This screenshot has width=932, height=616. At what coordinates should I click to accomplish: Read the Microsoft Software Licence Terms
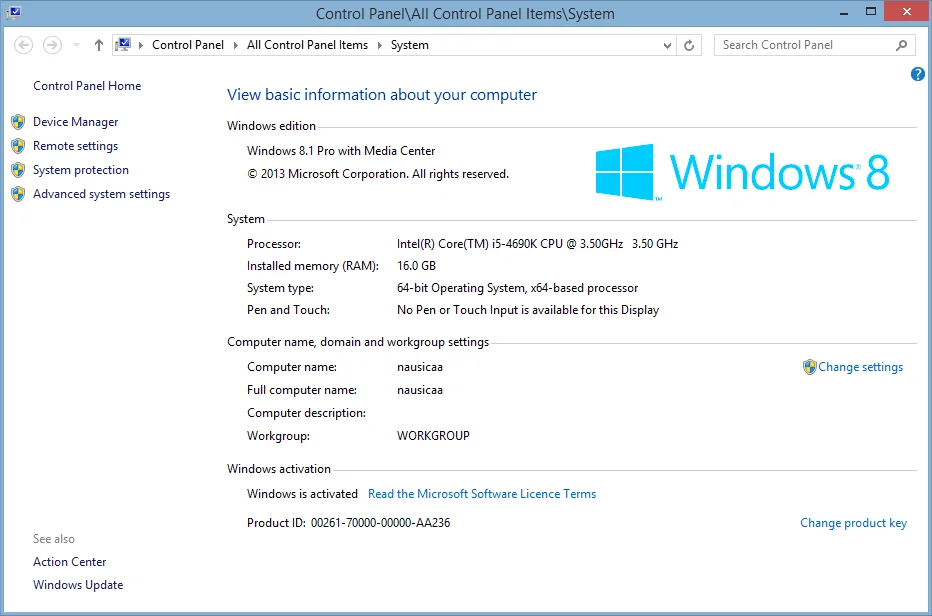click(482, 494)
